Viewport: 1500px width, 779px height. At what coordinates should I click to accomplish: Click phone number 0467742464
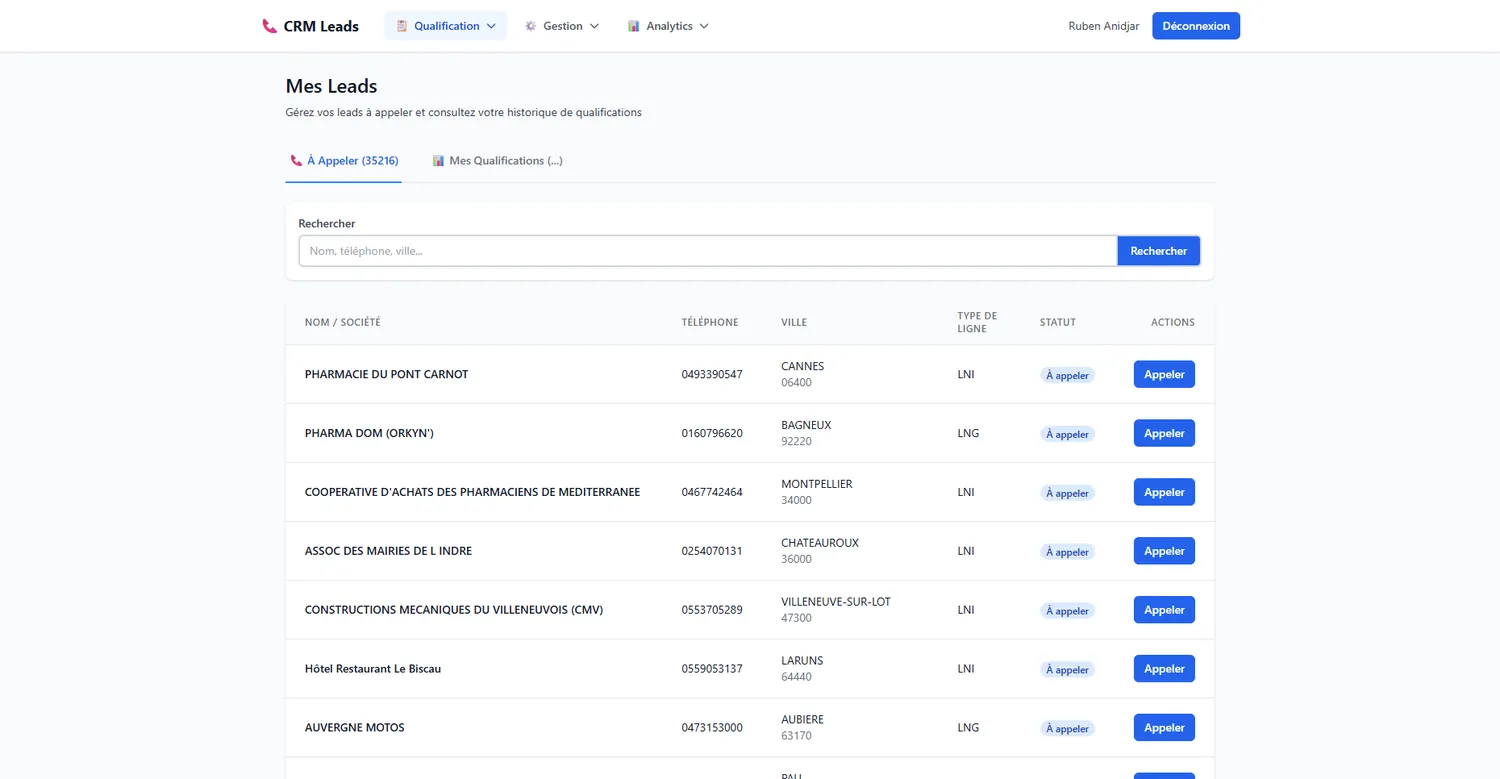click(x=712, y=492)
